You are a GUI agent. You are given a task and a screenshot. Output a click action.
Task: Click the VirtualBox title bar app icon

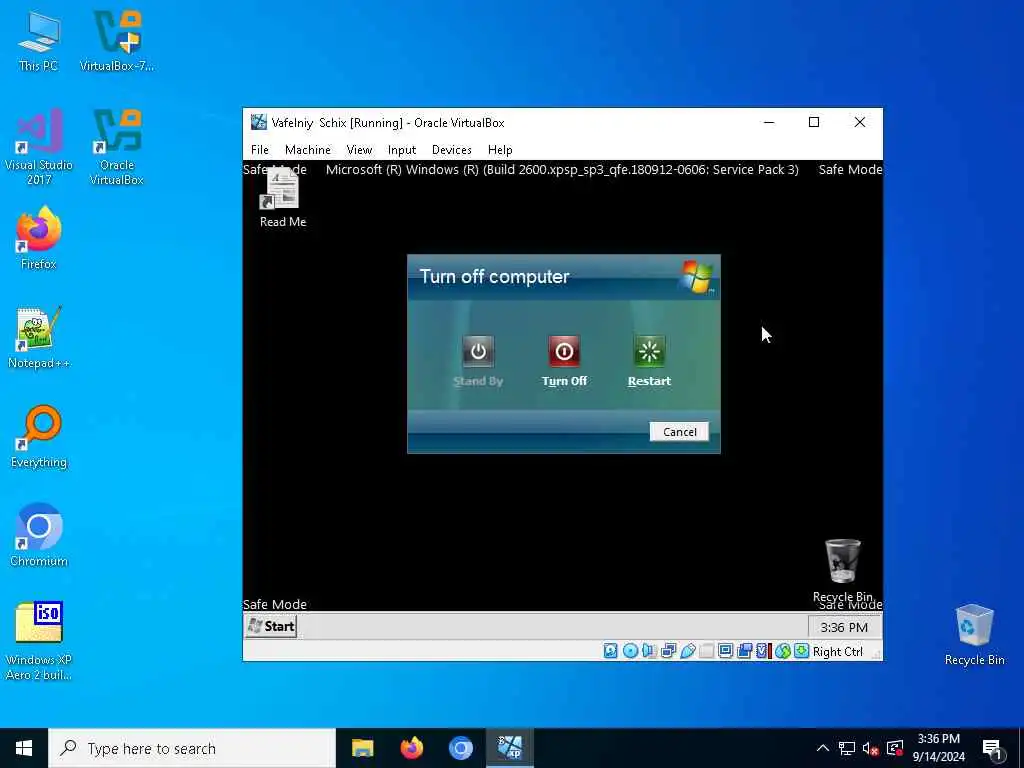pyautogui.click(x=259, y=122)
